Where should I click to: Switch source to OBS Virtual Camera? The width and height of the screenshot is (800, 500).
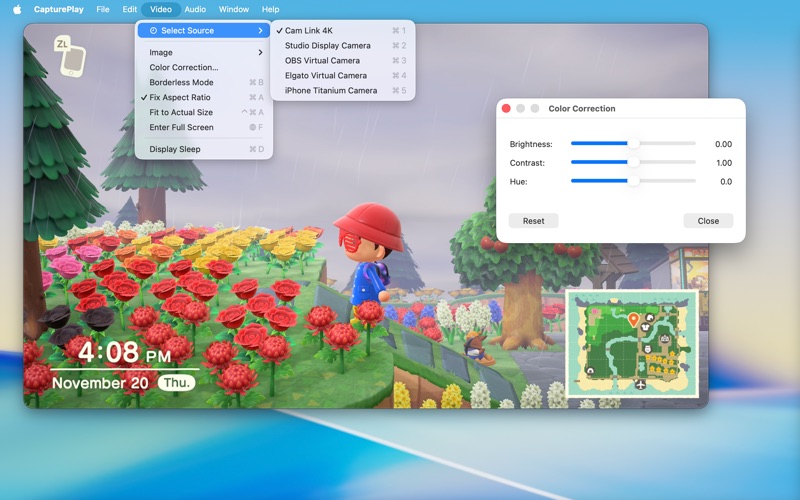click(342, 60)
